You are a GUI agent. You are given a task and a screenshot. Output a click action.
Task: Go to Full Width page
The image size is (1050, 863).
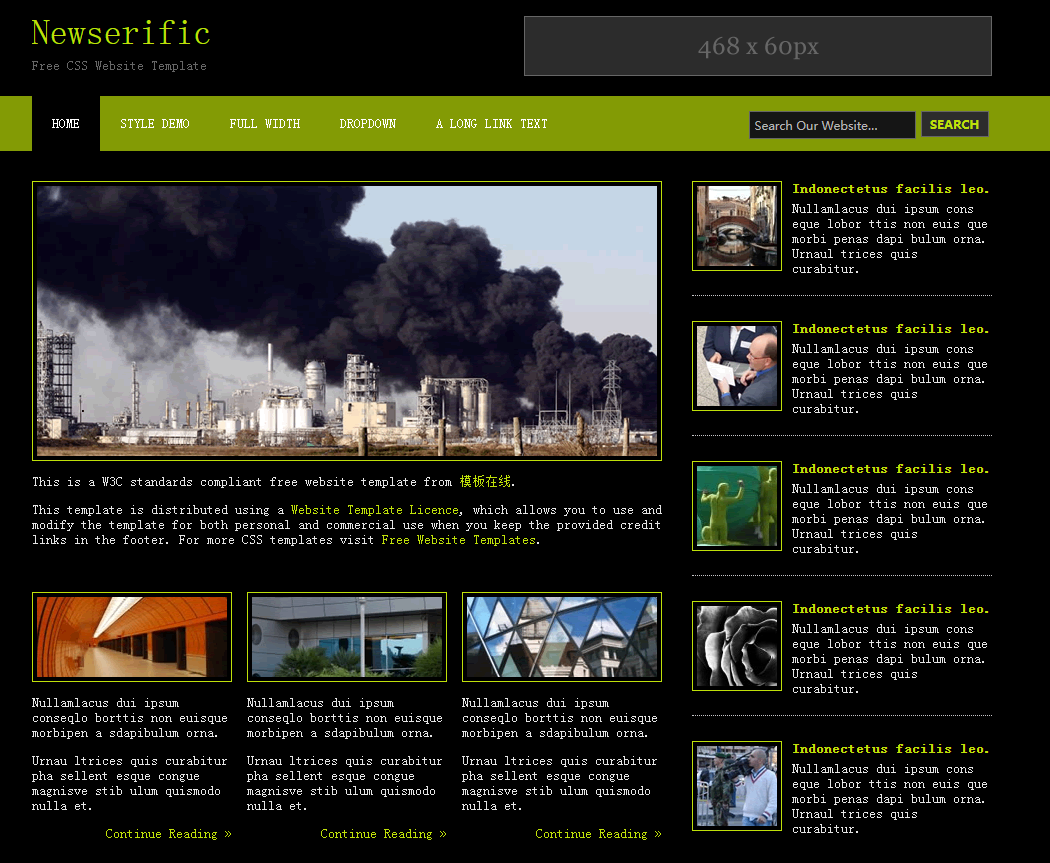point(265,123)
